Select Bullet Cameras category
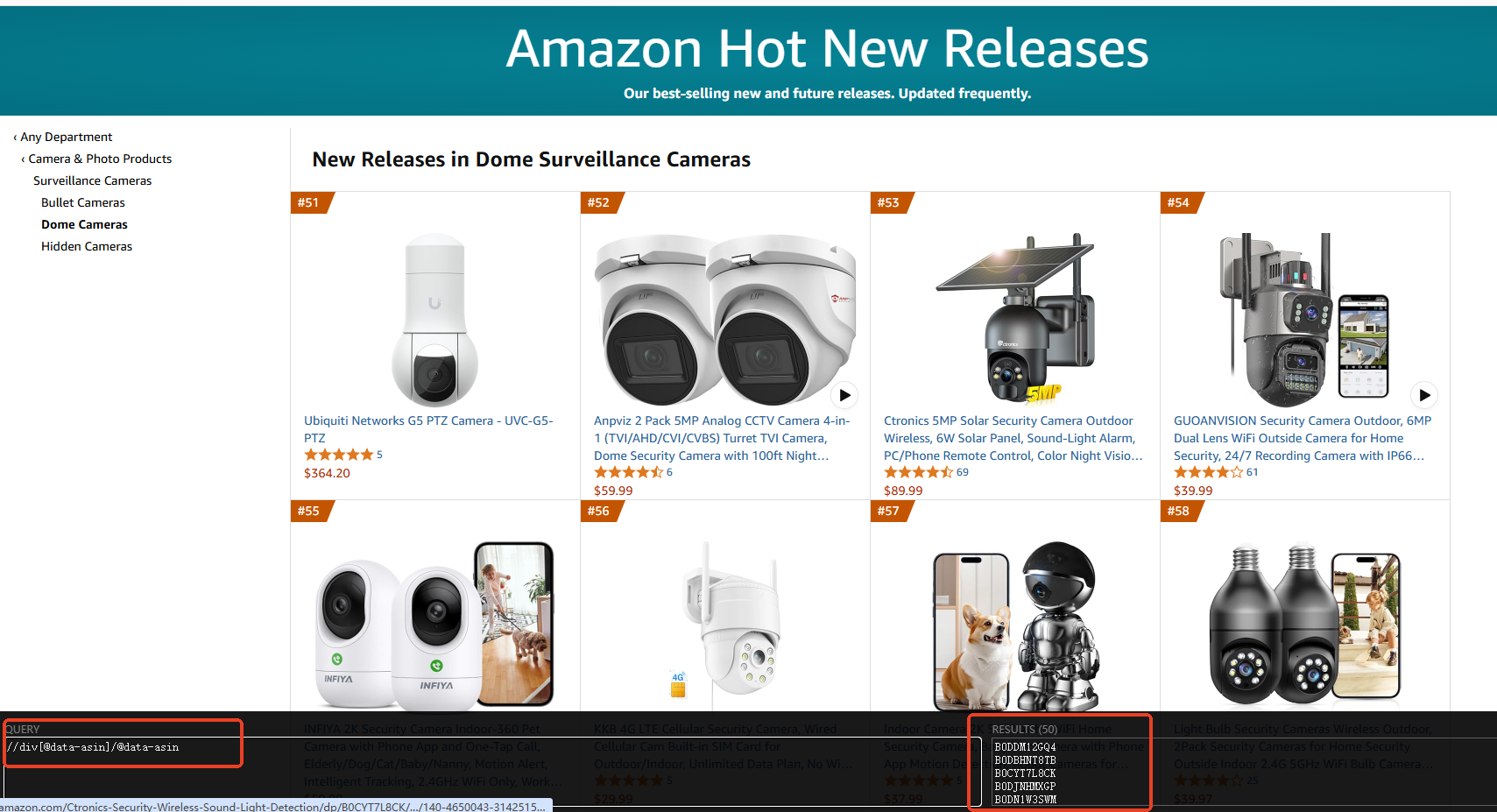1497x812 pixels. point(83,202)
